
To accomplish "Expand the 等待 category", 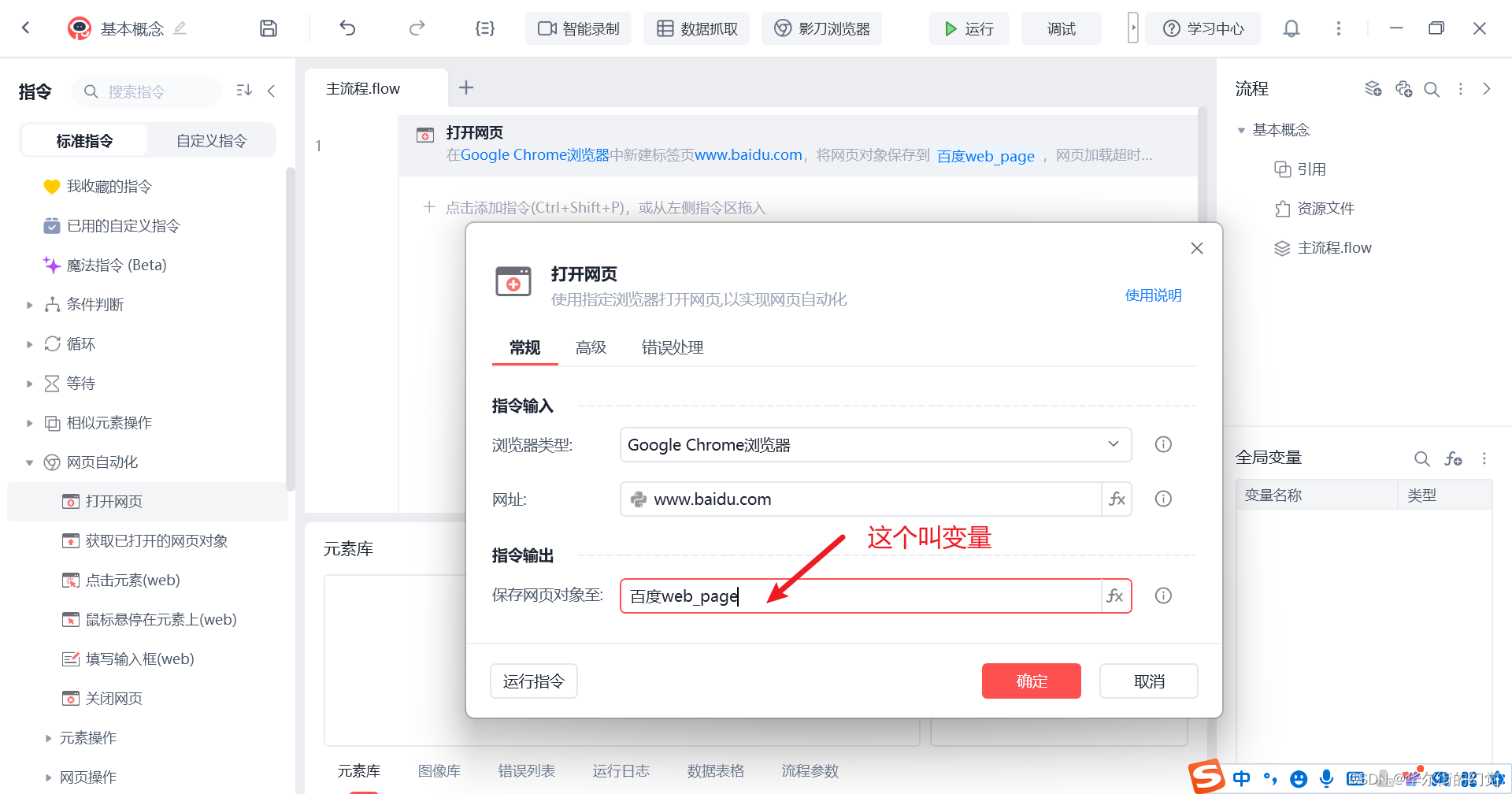I will click(x=29, y=384).
